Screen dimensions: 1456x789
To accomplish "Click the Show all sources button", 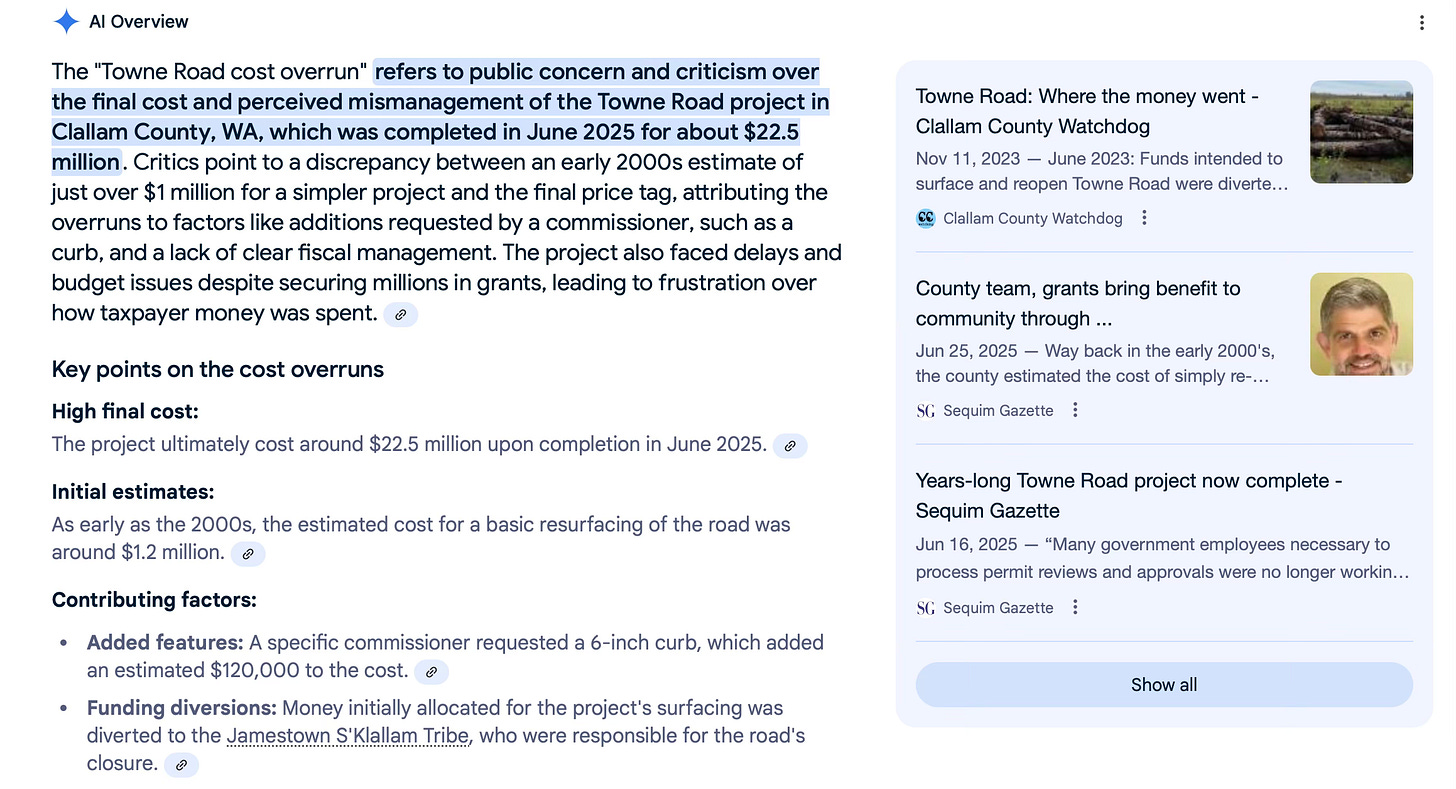I will [x=1164, y=685].
